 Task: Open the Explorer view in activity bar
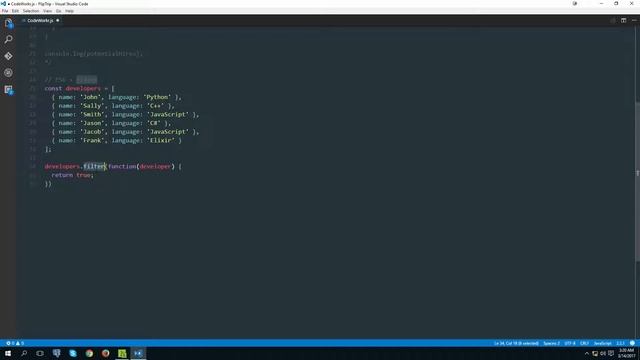coord(8,23)
